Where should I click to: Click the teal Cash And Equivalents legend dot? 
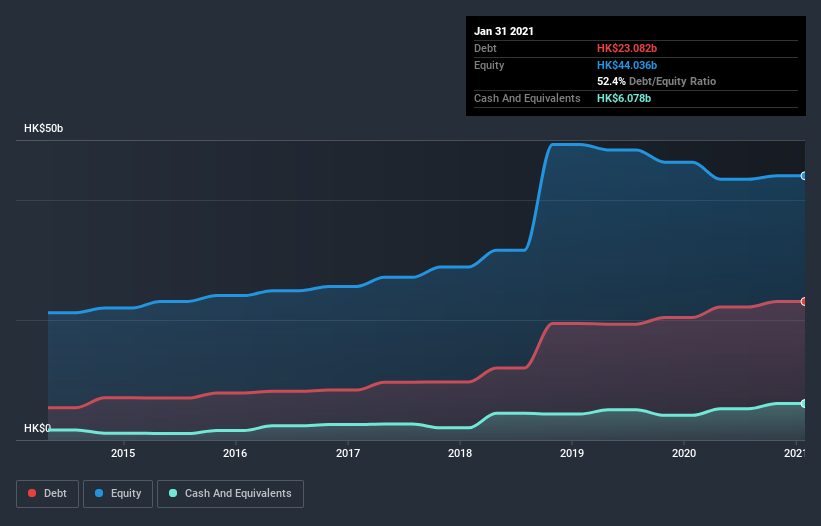(x=173, y=493)
